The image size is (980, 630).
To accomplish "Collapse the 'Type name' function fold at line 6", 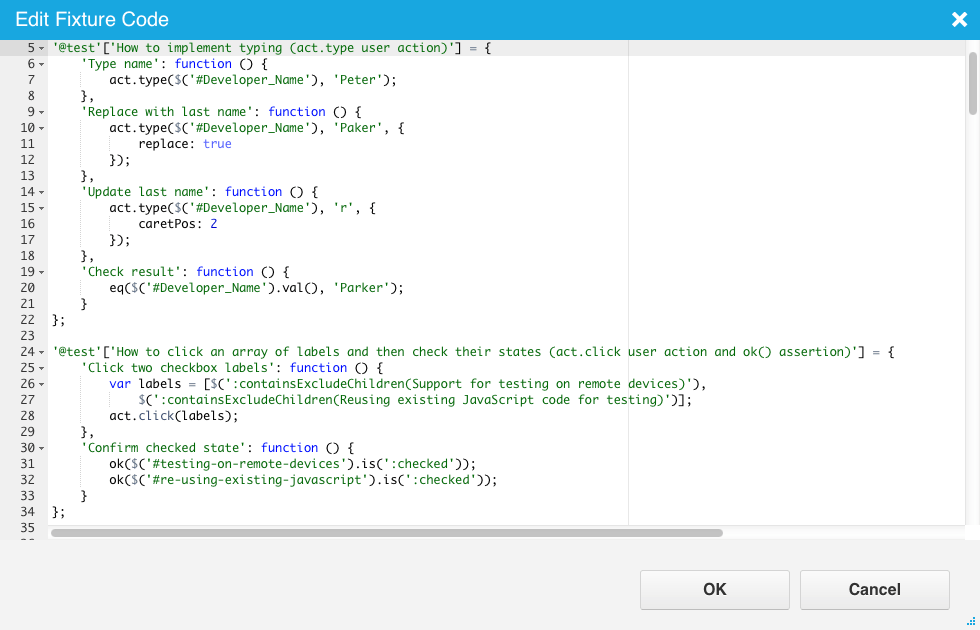I will pyautogui.click(x=41, y=64).
